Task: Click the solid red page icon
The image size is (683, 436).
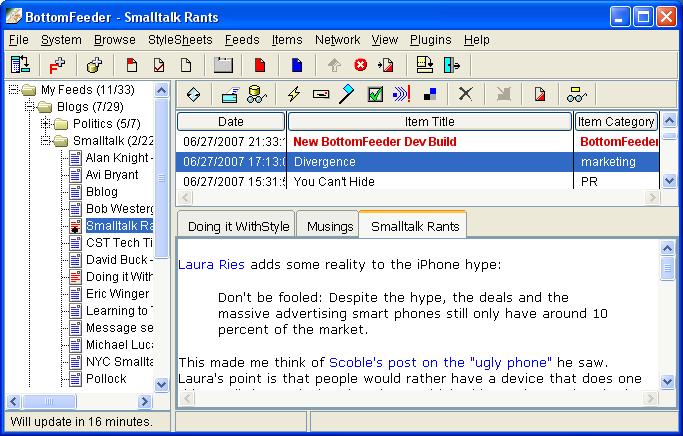Action: [260, 65]
